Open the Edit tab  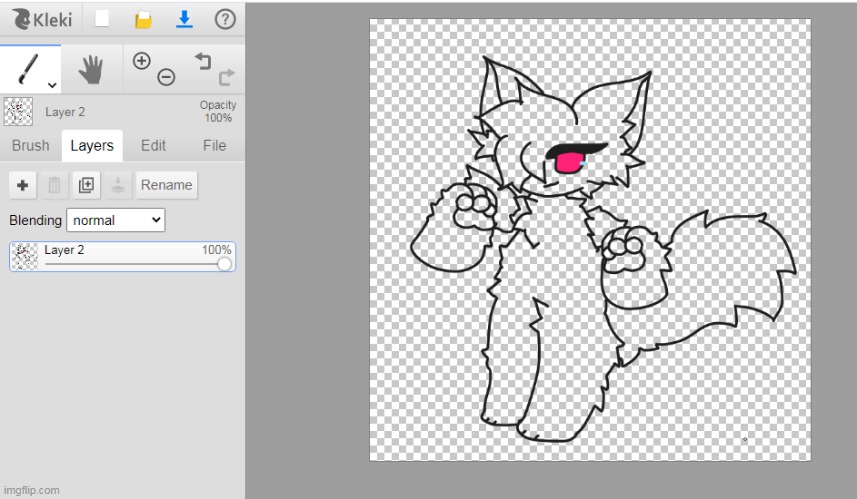(x=153, y=145)
